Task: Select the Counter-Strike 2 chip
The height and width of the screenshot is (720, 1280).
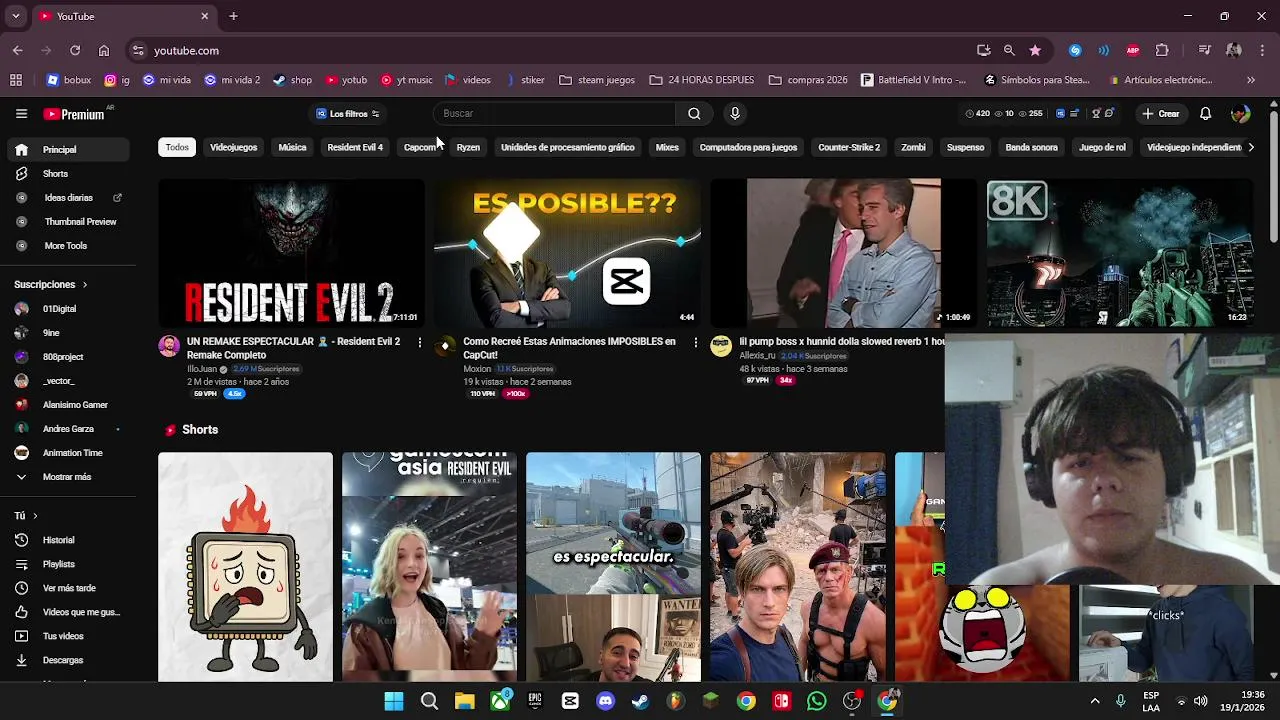Action: tap(849, 147)
